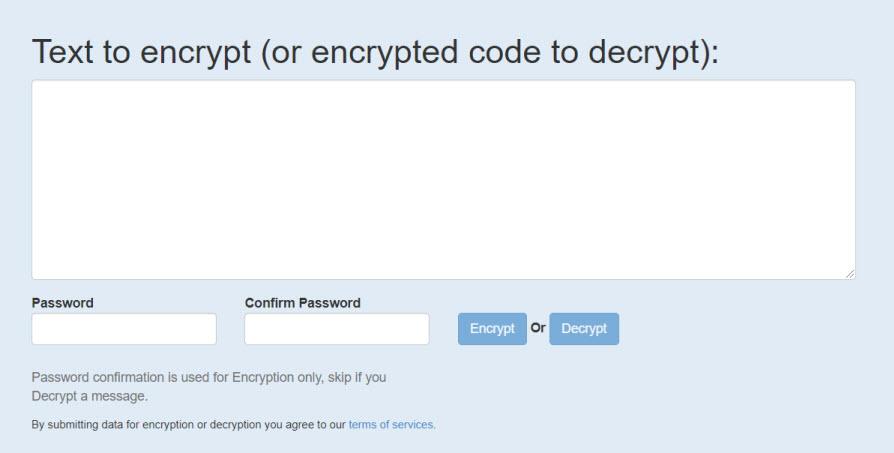
Task: Click the word "Text" starting the heading
Action: tap(66, 52)
